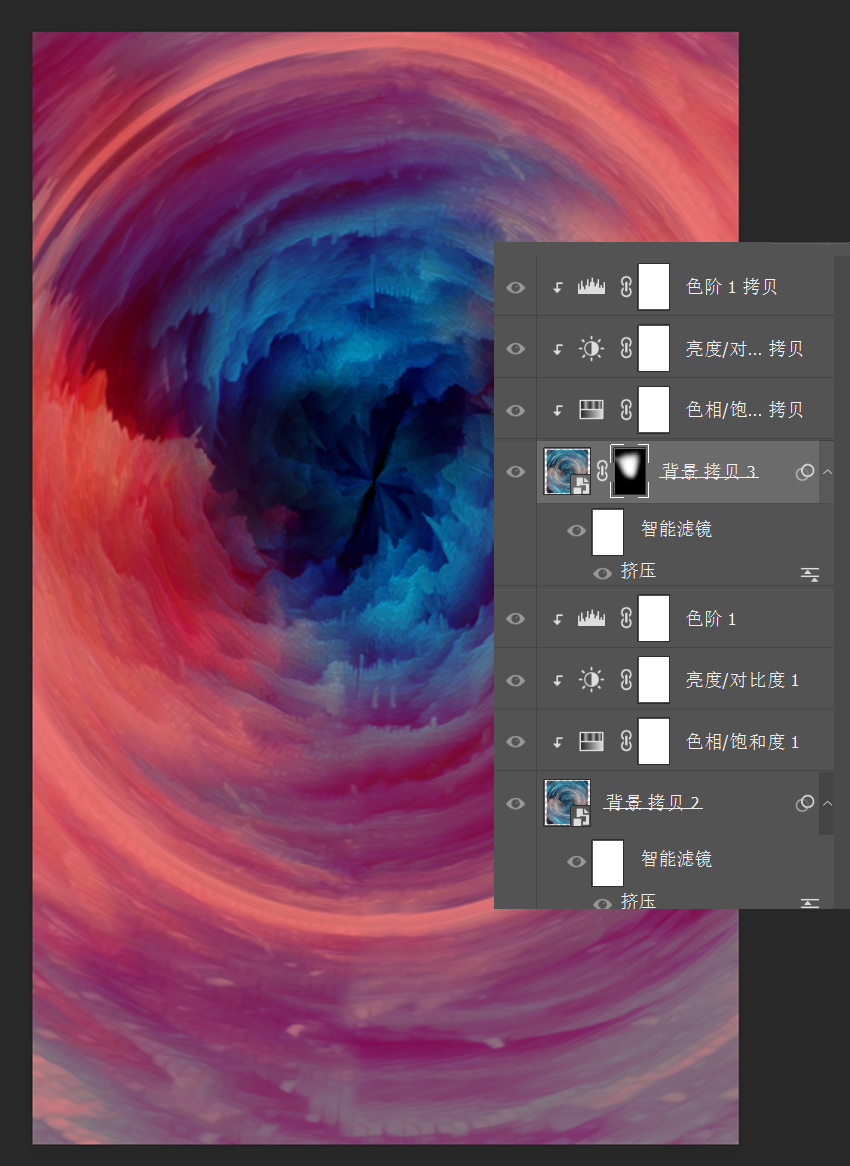
Task: Click 智能滤镜 label under 背景 拷贝 3
Action: (677, 529)
